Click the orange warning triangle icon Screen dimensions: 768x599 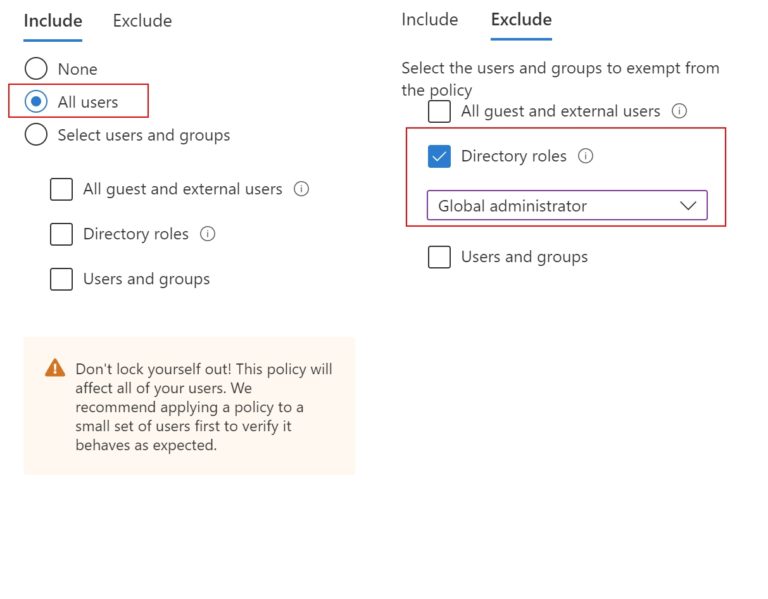[55, 369]
